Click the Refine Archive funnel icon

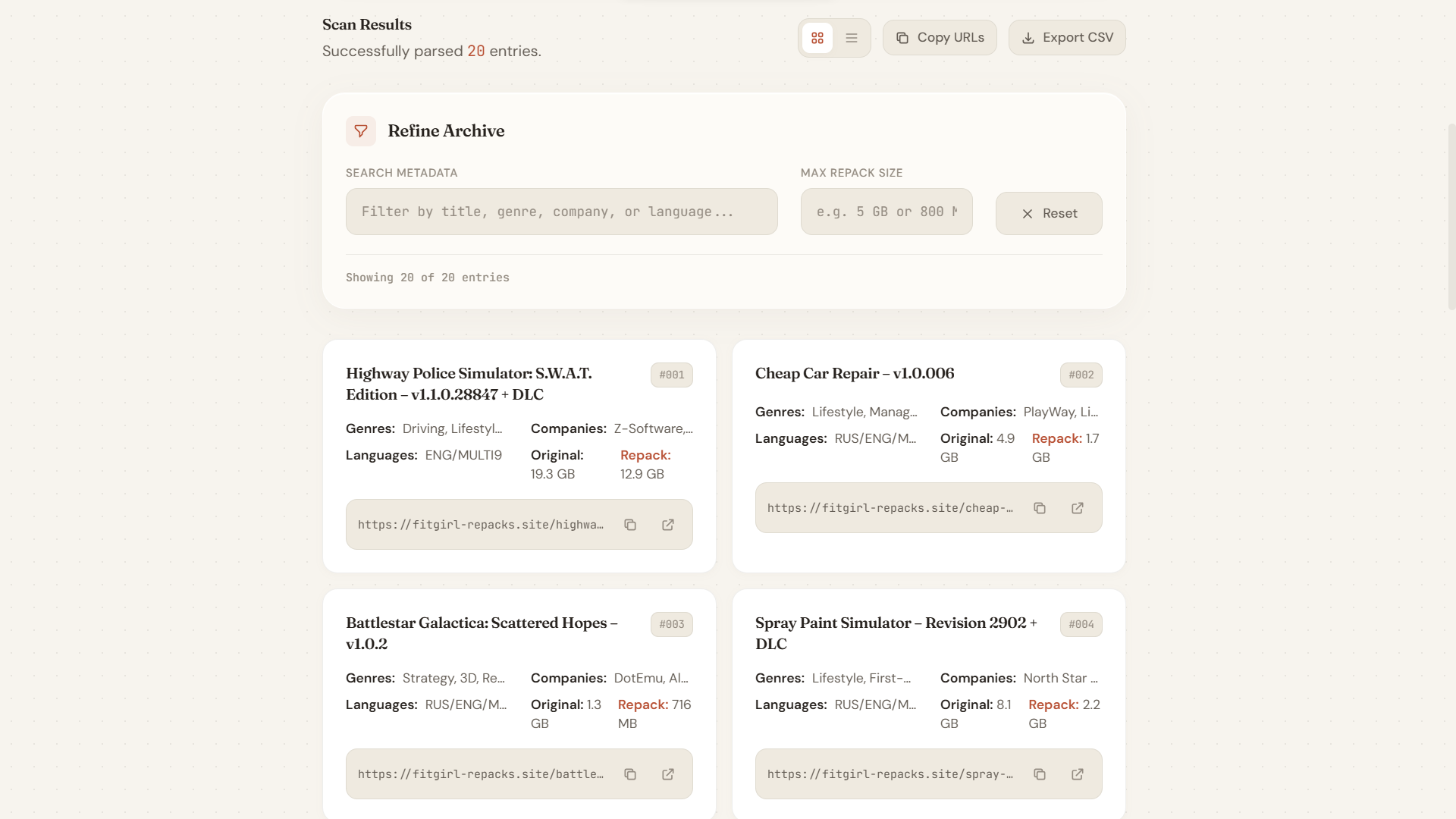[361, 131]
